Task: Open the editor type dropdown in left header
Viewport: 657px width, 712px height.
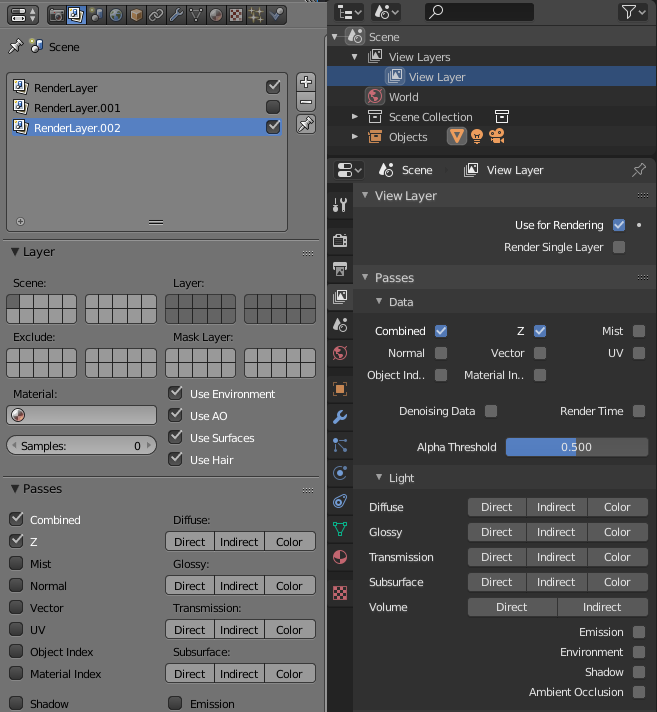Action: click(x=23, y=15)
